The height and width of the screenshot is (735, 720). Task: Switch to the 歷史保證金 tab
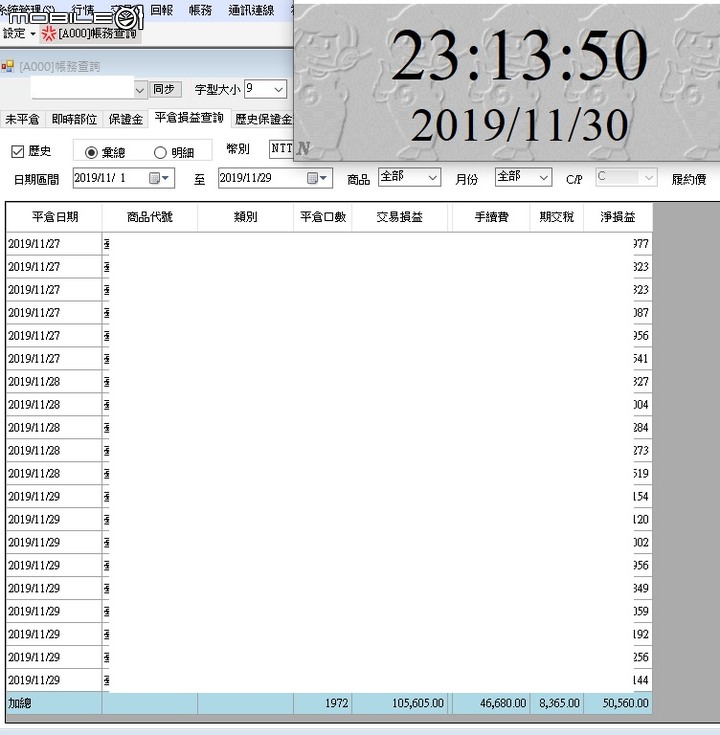pyautogui.click(x=263, y=120)
